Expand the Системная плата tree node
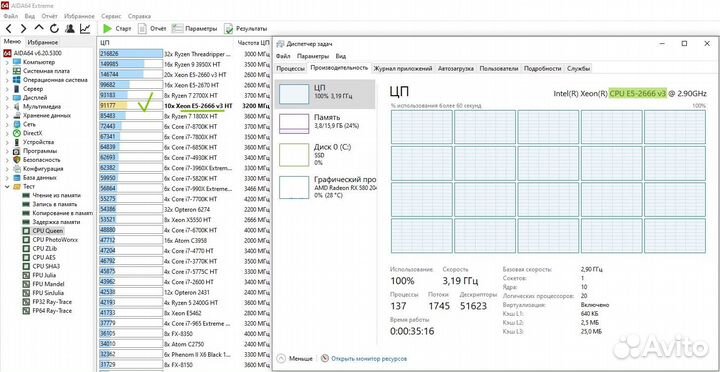The image size is (720, 372). pyautogui.click(x=7, y=71)
